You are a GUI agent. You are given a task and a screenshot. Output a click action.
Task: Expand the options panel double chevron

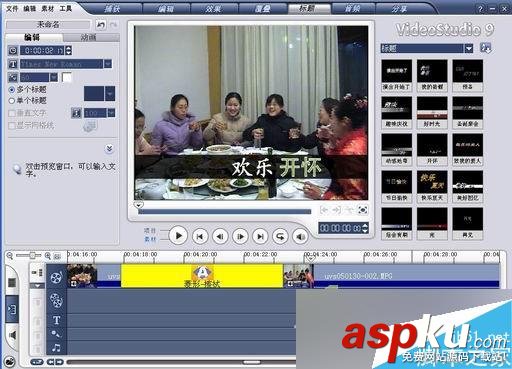click(109, 149)
